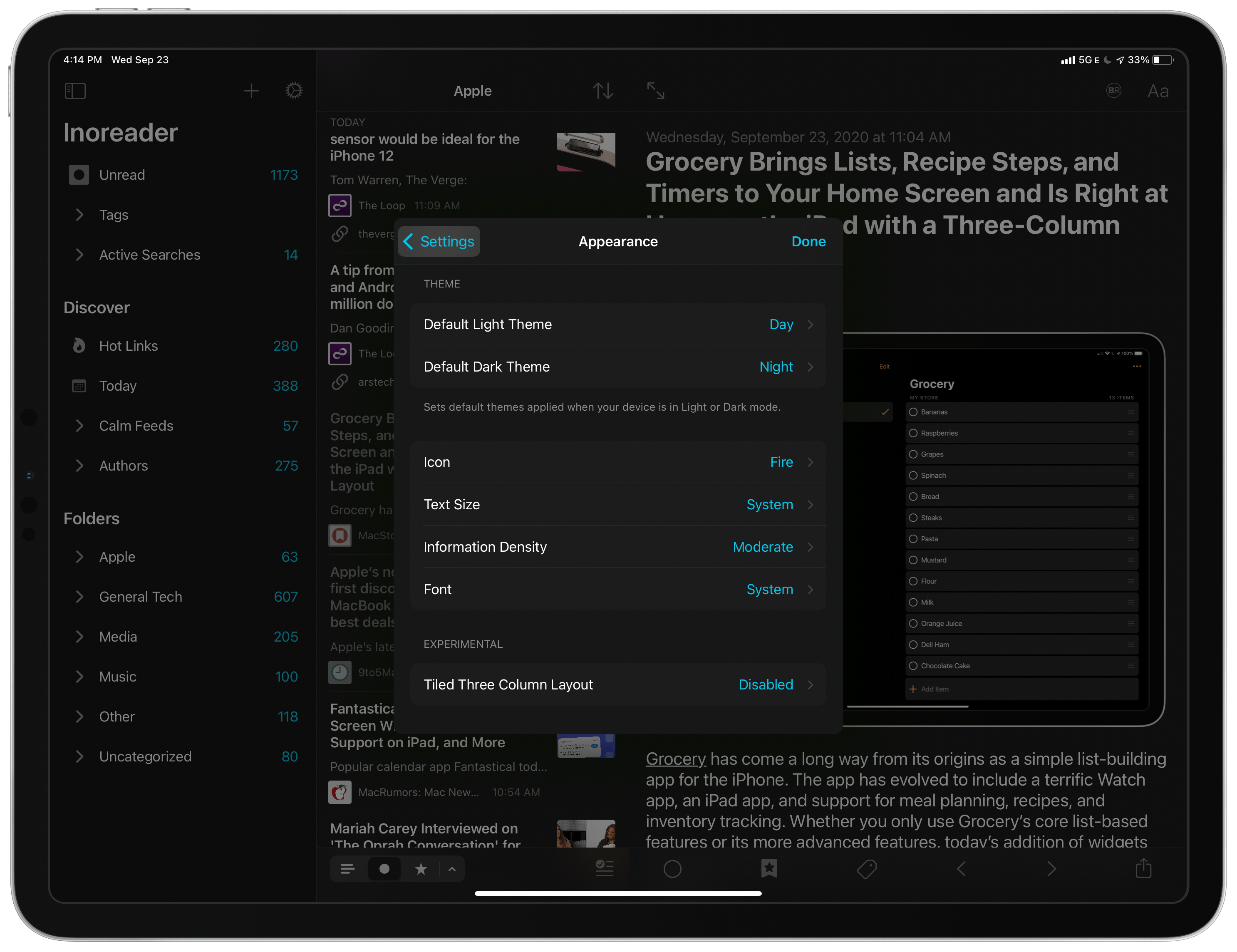This screenshot has height=952, width=1237.
Task: Tap the BR reader mode icon
Action: [1113, 91]
